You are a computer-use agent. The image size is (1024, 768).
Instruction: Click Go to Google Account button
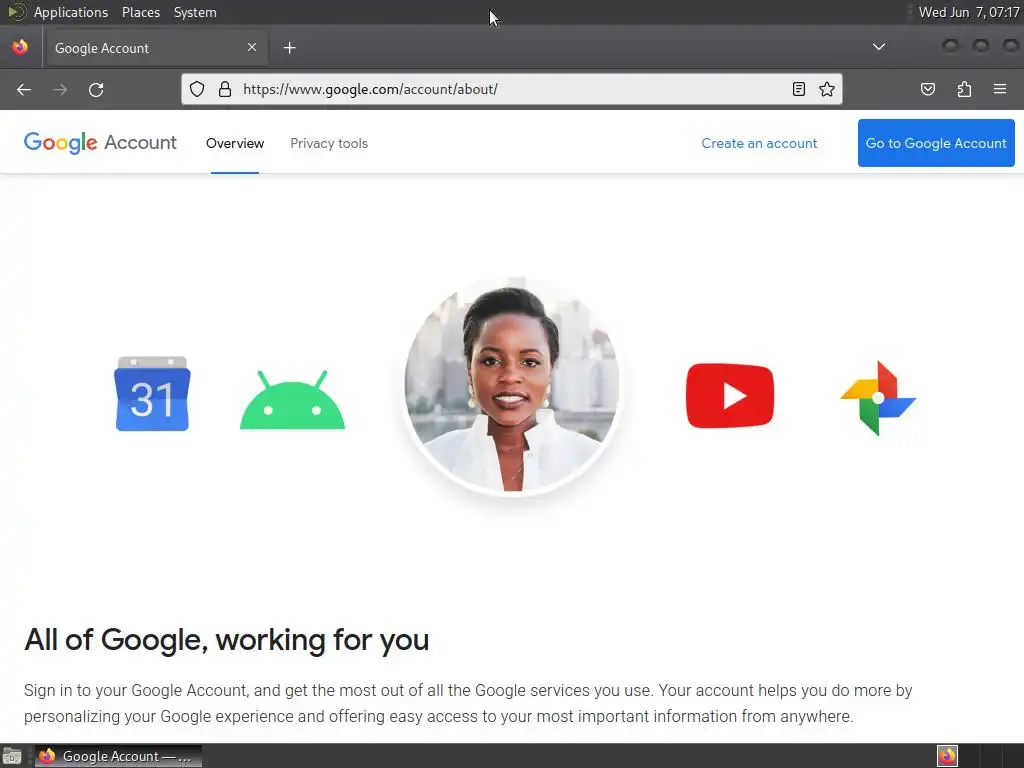coord(936,143)
